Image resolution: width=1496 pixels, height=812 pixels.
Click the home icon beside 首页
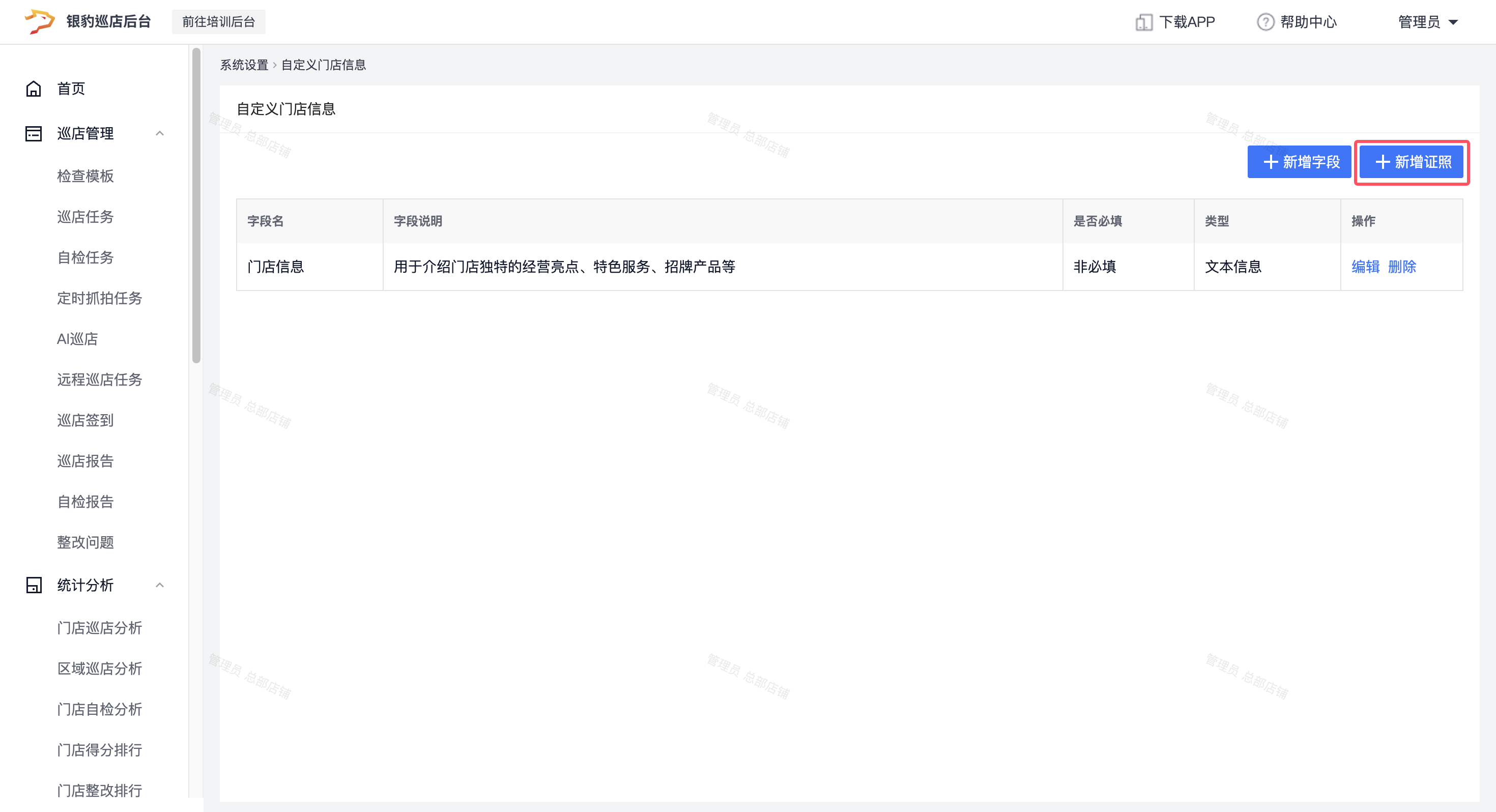click(34, 89)
